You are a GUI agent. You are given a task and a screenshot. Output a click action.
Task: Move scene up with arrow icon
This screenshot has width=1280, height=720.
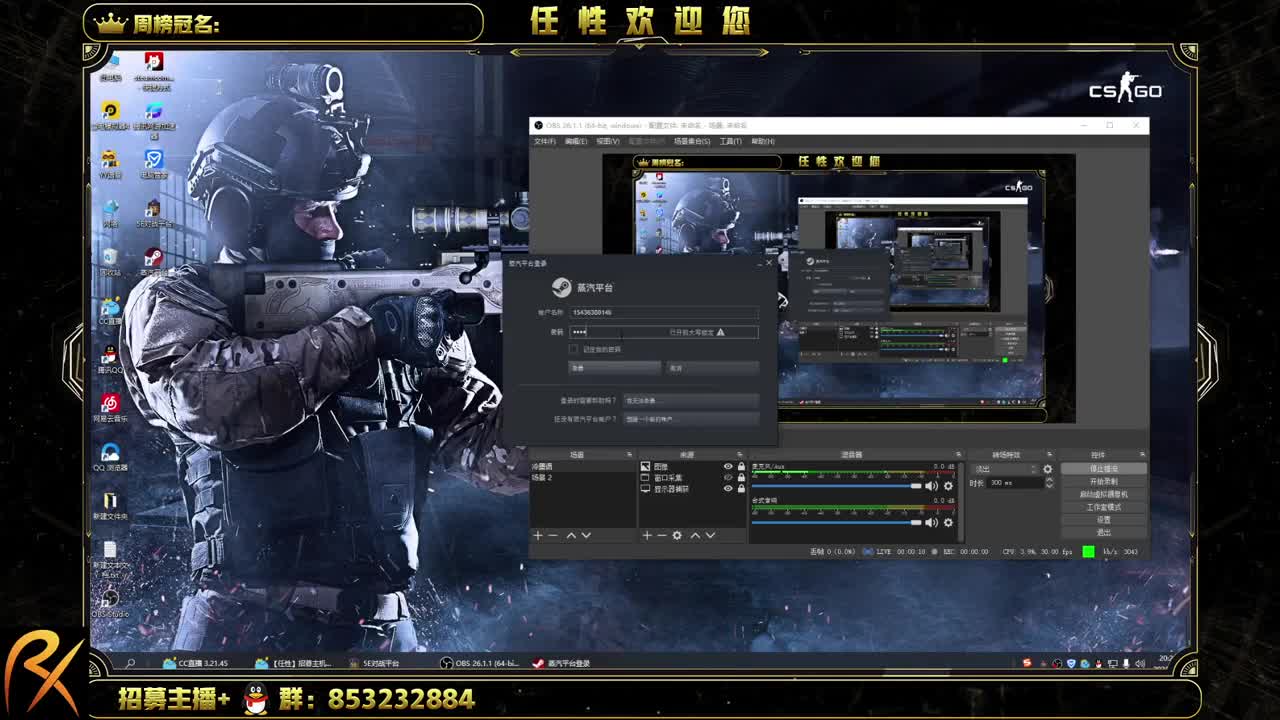tap(571, 536)
